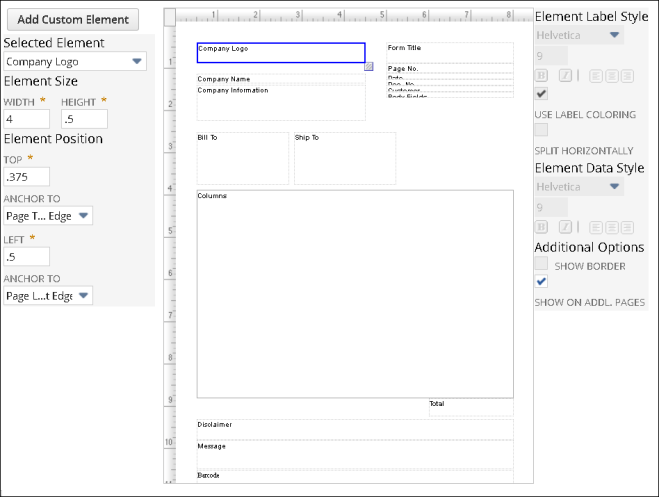The width and height of the screenshot is (659, 497).
Task: Click into the Width input field
Action: click(27, 119)
